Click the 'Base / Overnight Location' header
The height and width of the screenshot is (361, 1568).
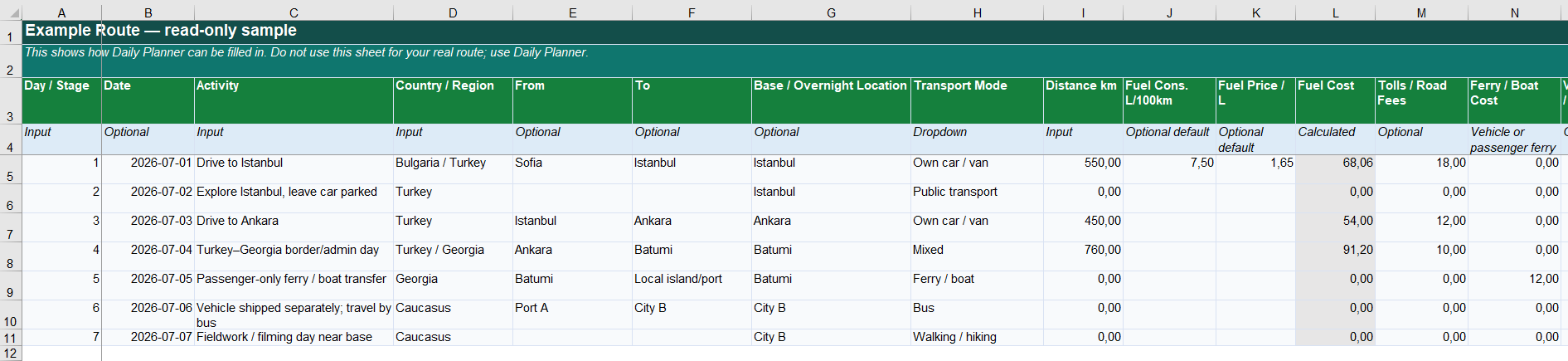click(x=831, y=100)
